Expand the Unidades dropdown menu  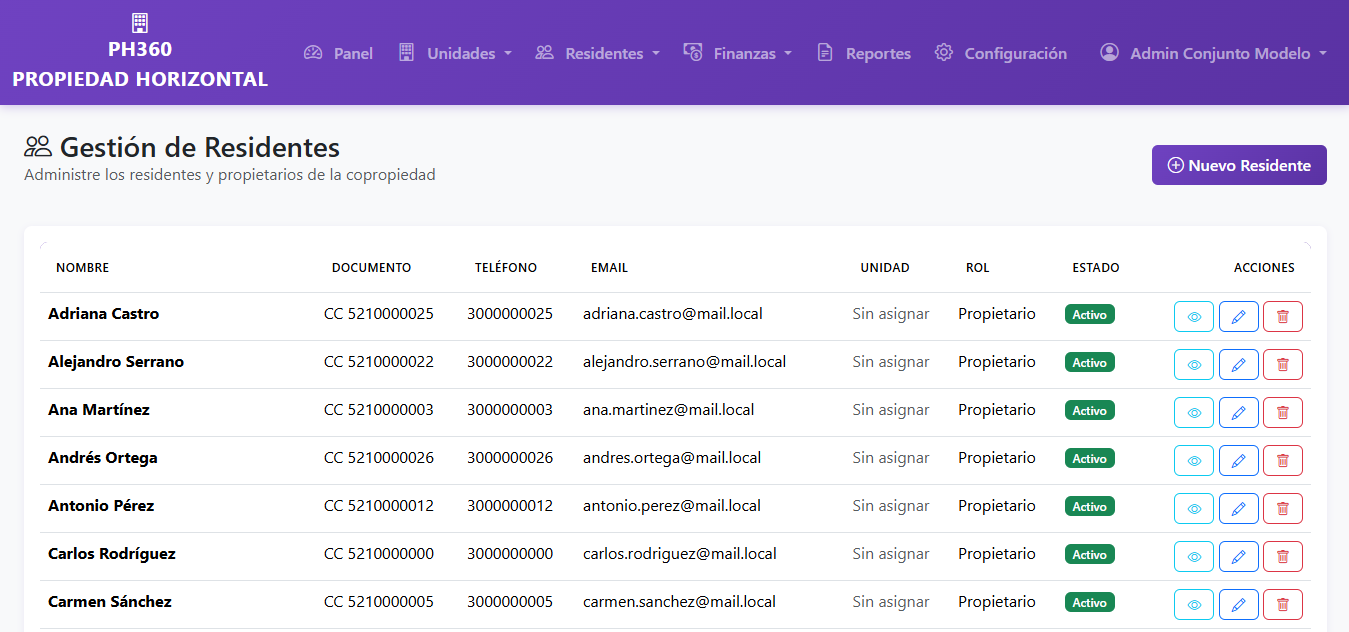click(455, 53)
